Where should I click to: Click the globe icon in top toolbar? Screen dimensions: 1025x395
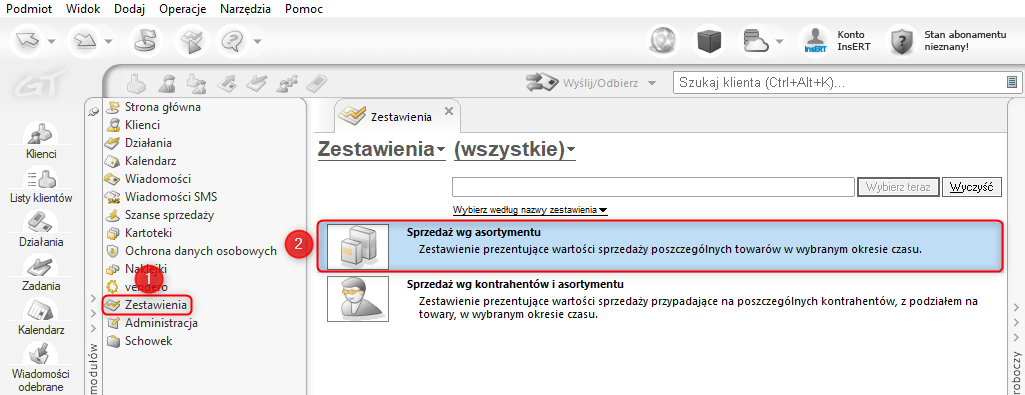click(664, 42)
